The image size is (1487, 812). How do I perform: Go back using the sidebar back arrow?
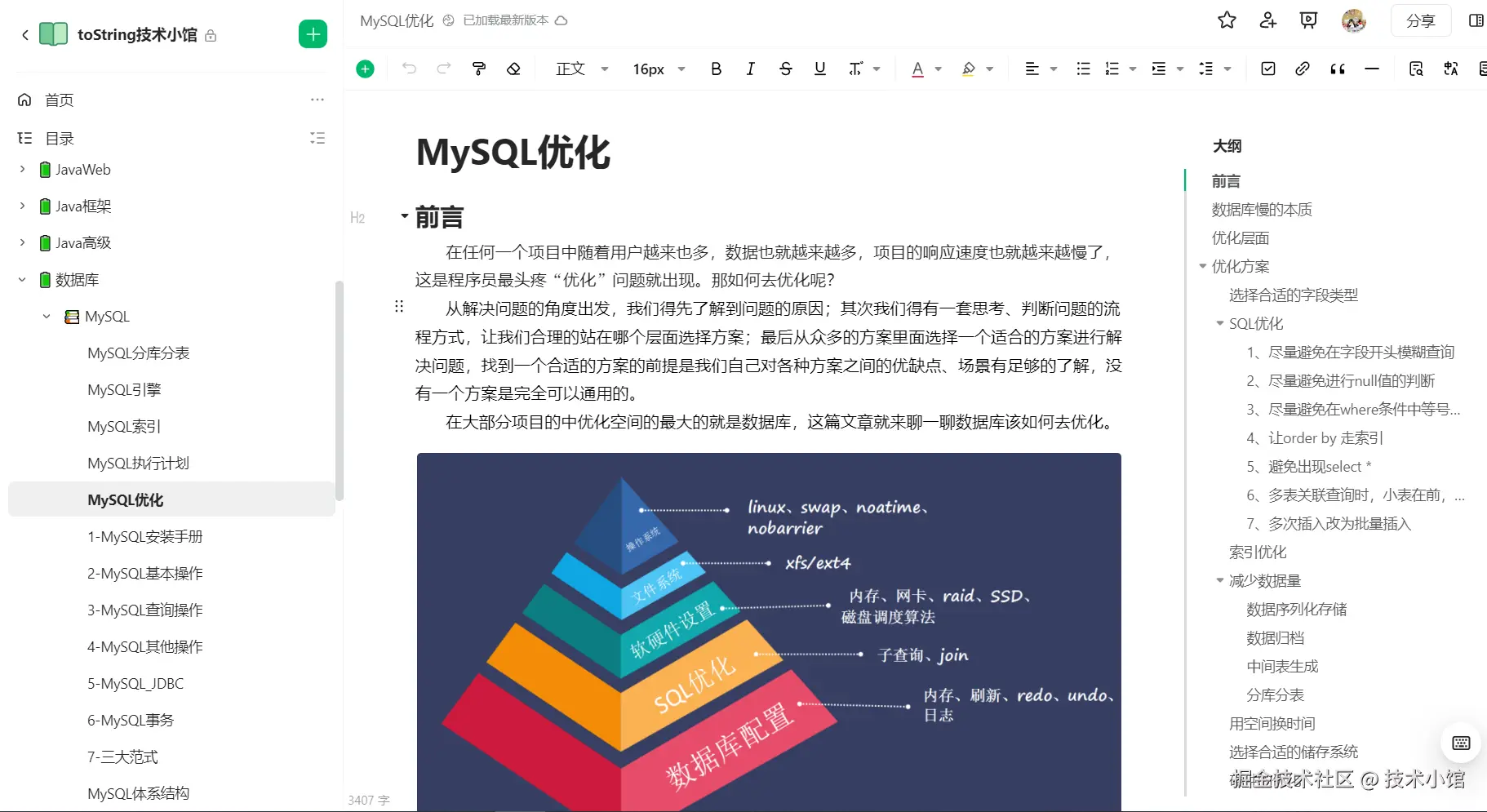(x=25, y=34)
